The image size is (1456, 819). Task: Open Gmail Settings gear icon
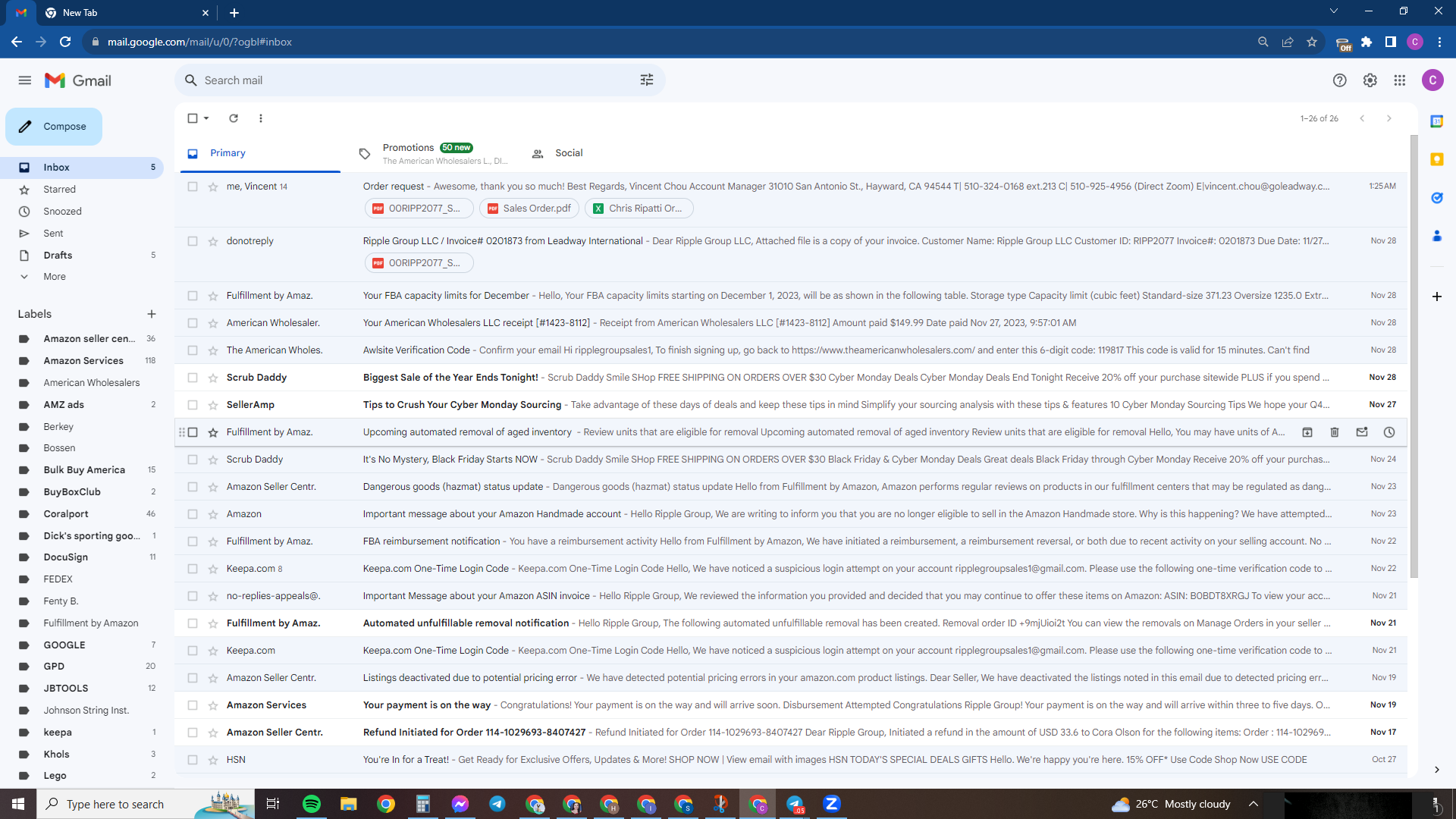point(1370,80)
